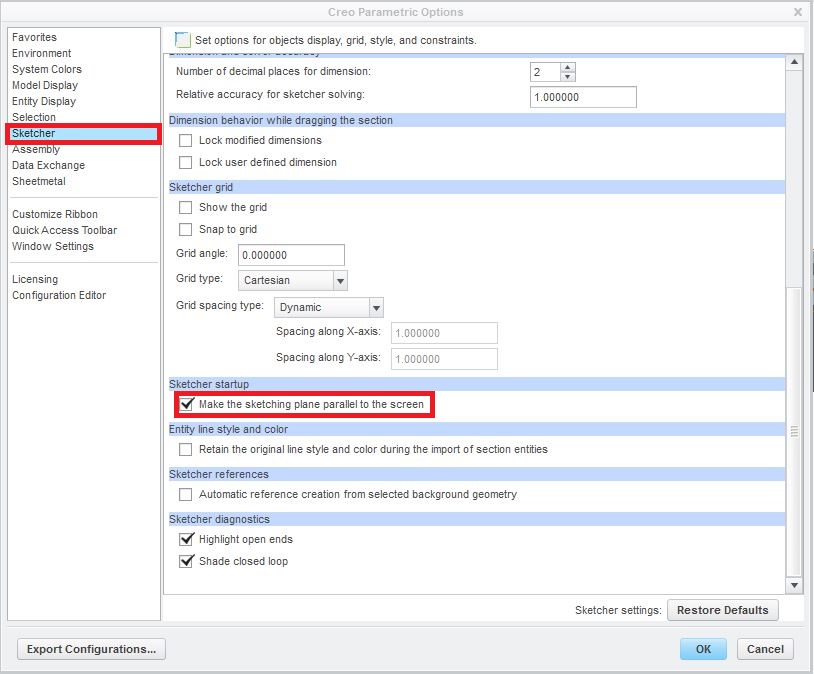Enable Retain original line style during import
The image size is (814, 674).
185,449
